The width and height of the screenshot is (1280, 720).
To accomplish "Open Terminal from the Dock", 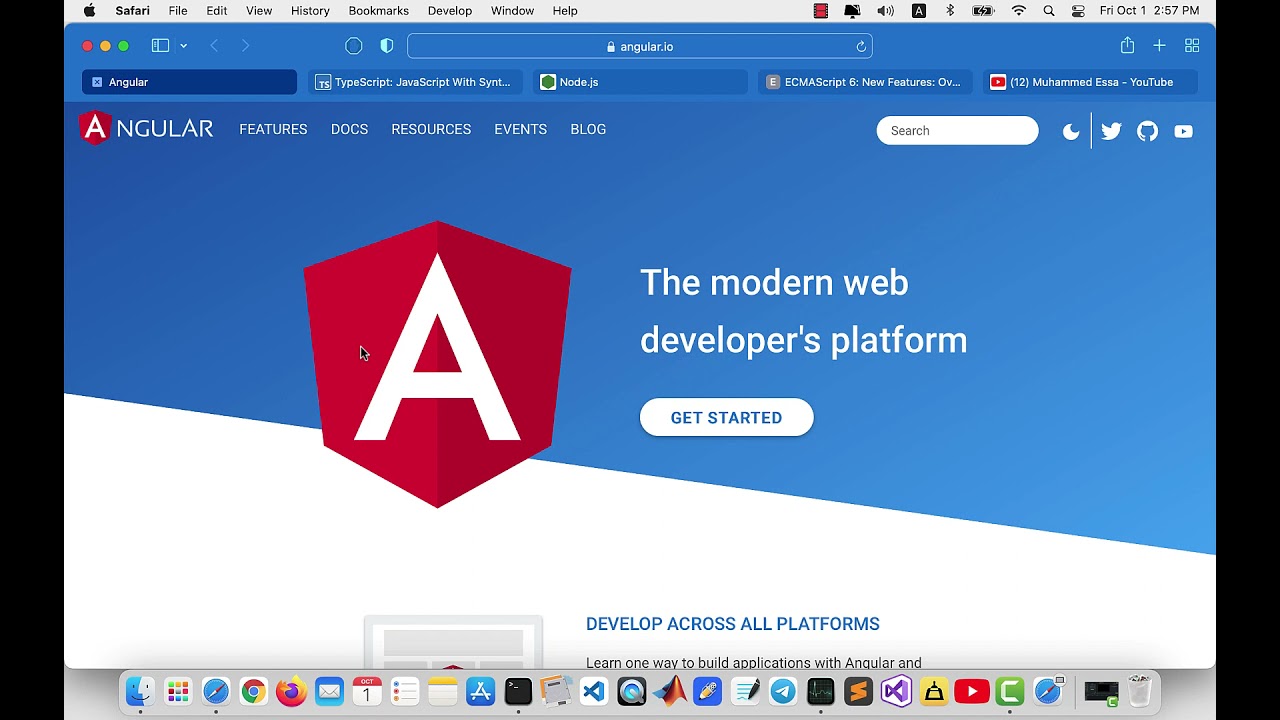I will [518, 691].
